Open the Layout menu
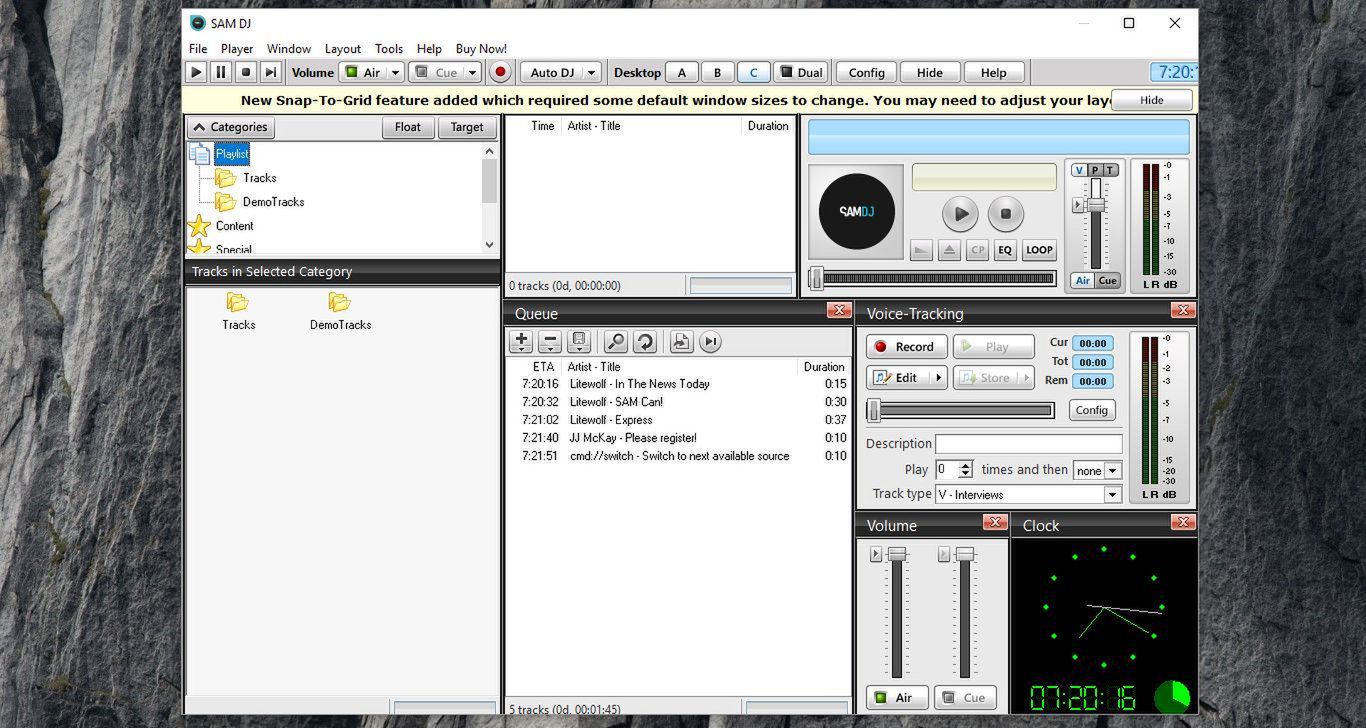The width and height of the screenshot is (1366, 728). [343, 49]
